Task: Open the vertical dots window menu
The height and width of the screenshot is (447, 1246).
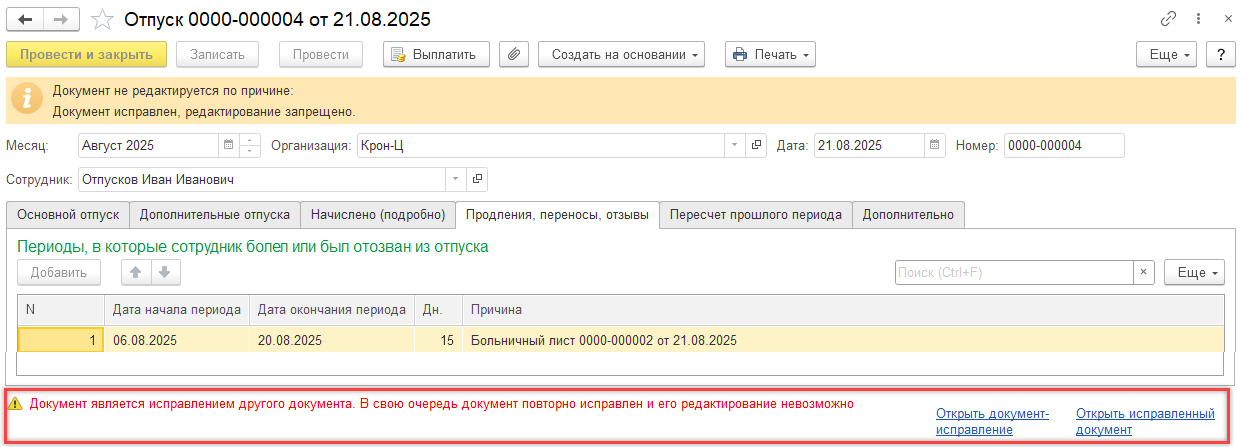Action: (1200, 19)
